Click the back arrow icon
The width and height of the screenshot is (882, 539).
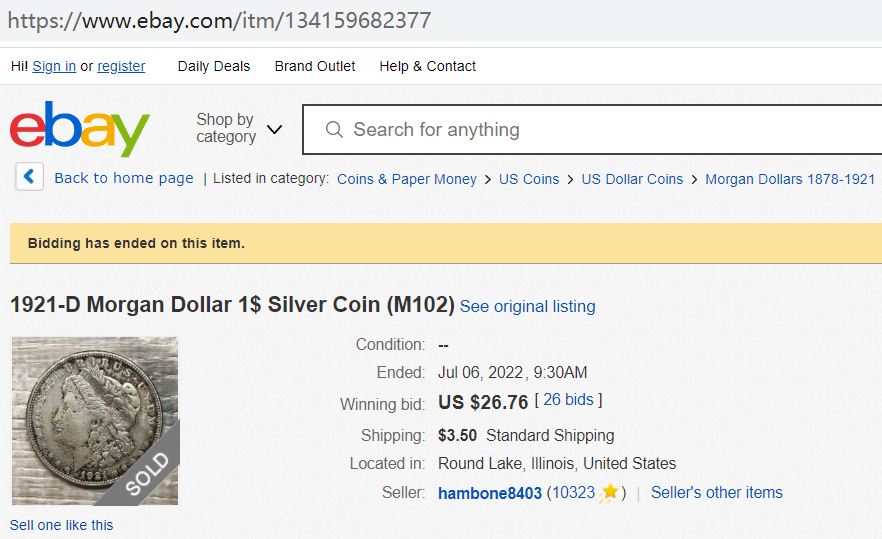(x=29, y=178)
